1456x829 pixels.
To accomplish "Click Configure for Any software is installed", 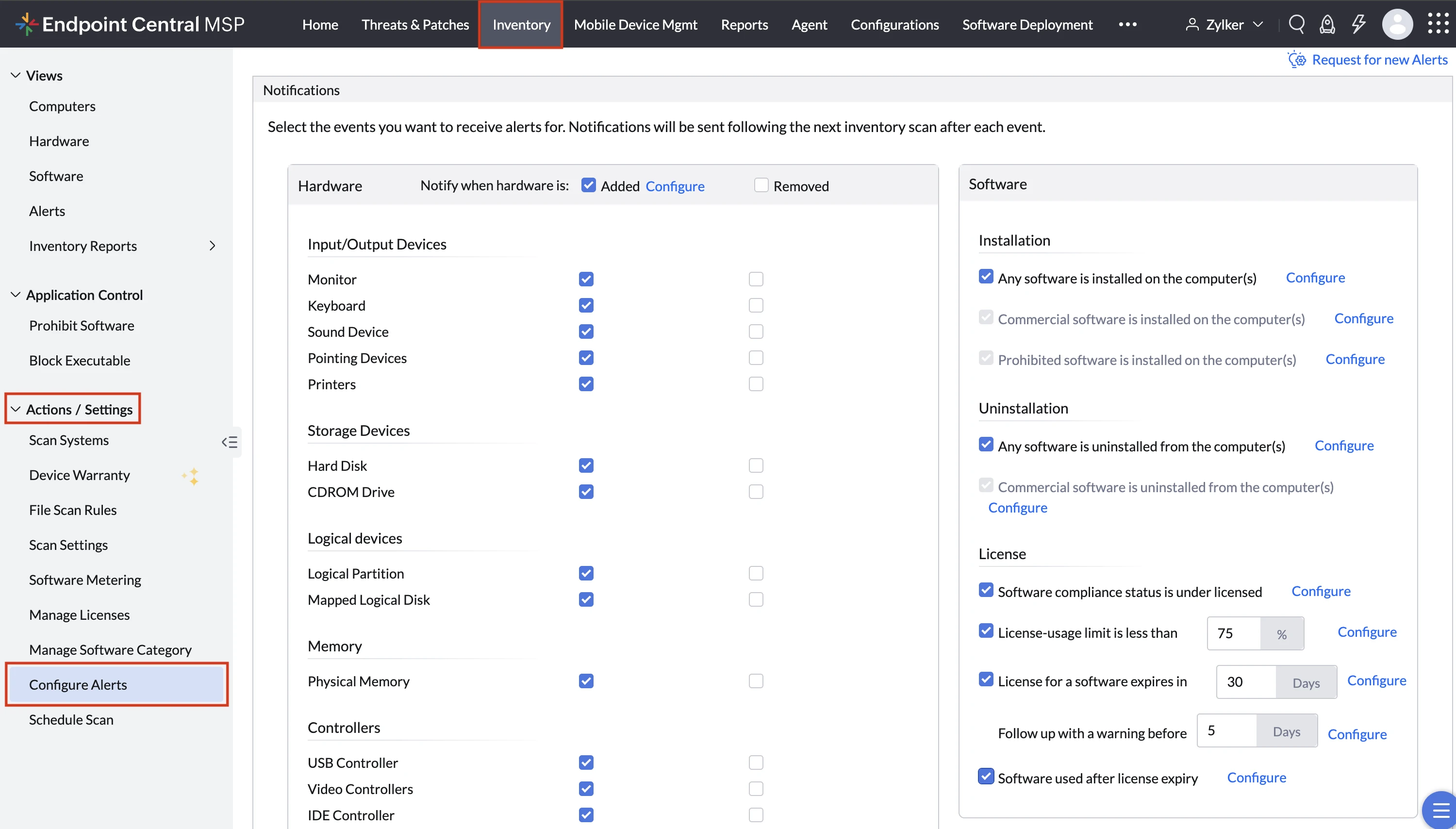I will pyautogui.click(x=1315, y=278).
